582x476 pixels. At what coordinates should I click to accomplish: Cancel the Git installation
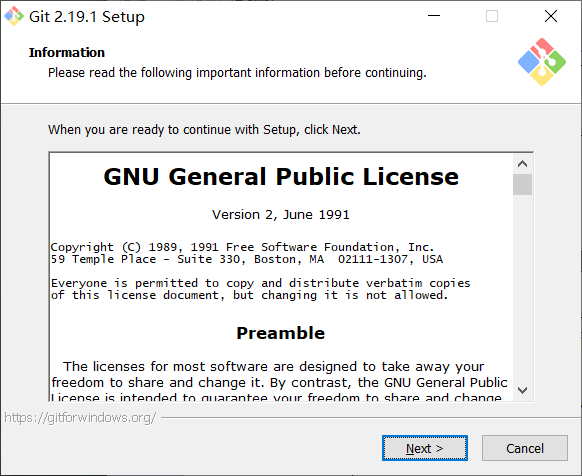coord(525,448)
